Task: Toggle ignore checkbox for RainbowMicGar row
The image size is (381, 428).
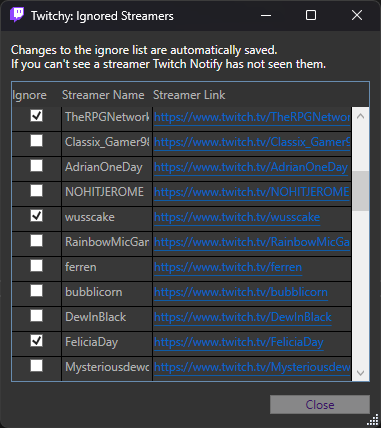Action: coord(36,241)
